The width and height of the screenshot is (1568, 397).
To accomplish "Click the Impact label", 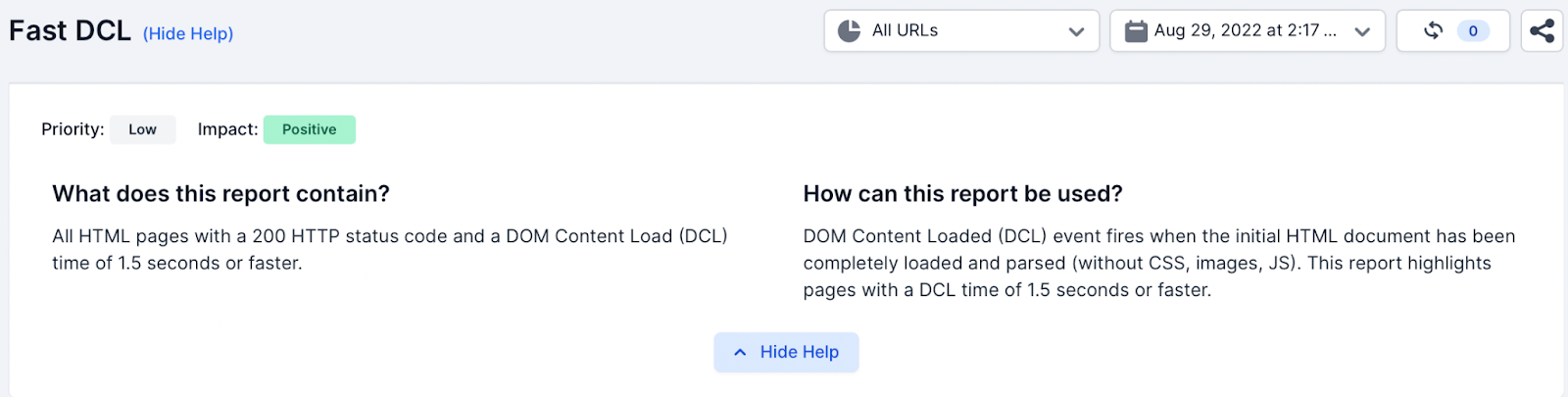I will 227,129.
